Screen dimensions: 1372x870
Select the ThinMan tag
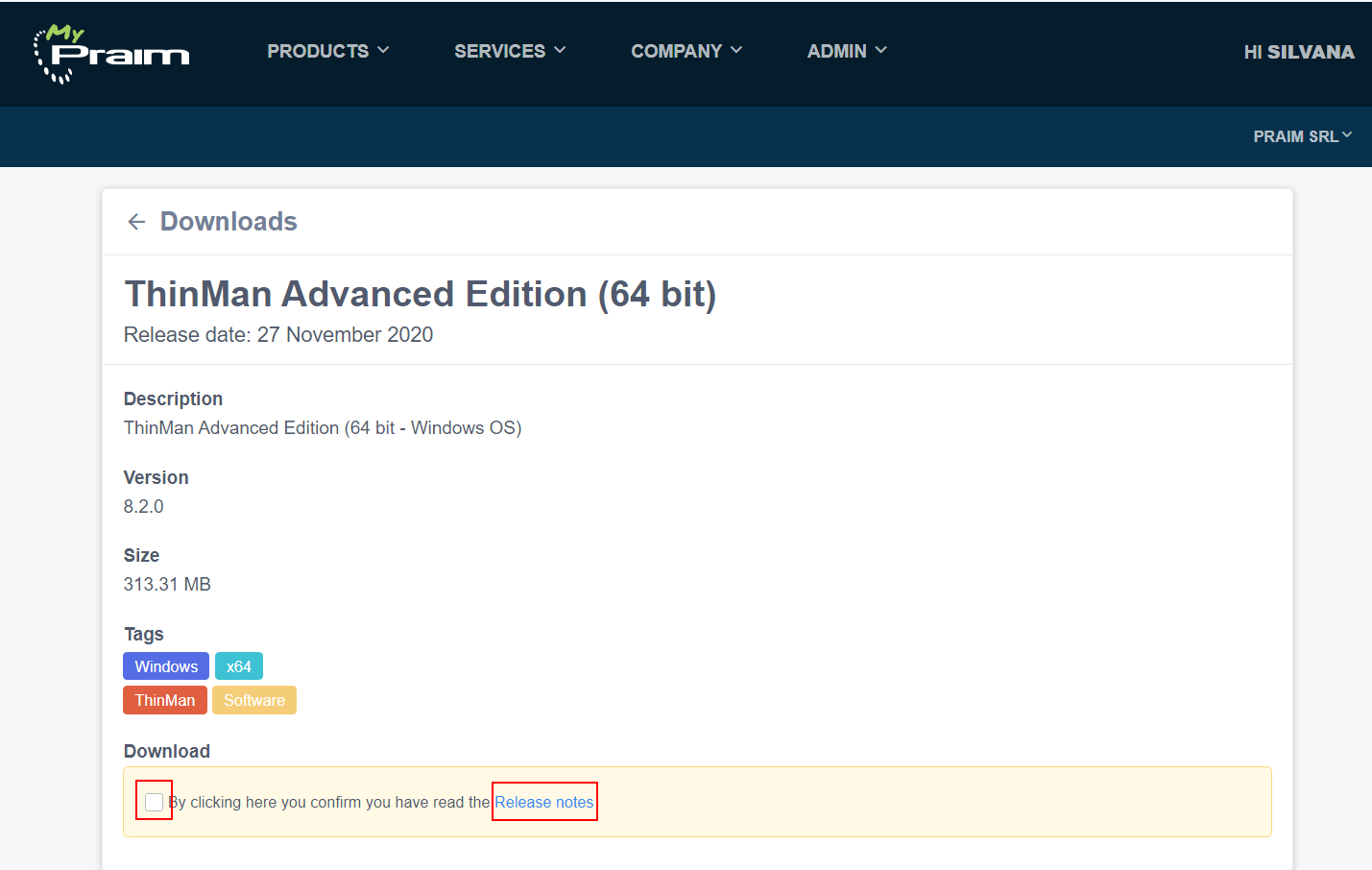click(165, 700)
